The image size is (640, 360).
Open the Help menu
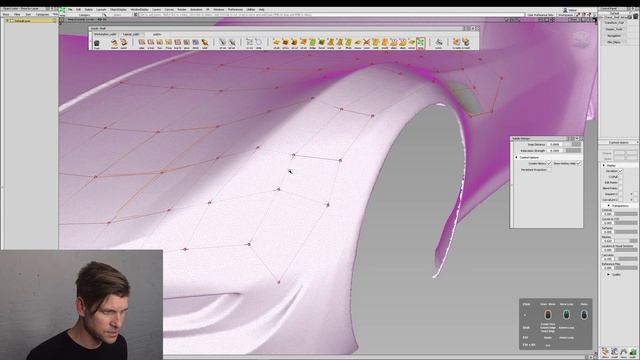pyautogui.click(x=262, y=9)
